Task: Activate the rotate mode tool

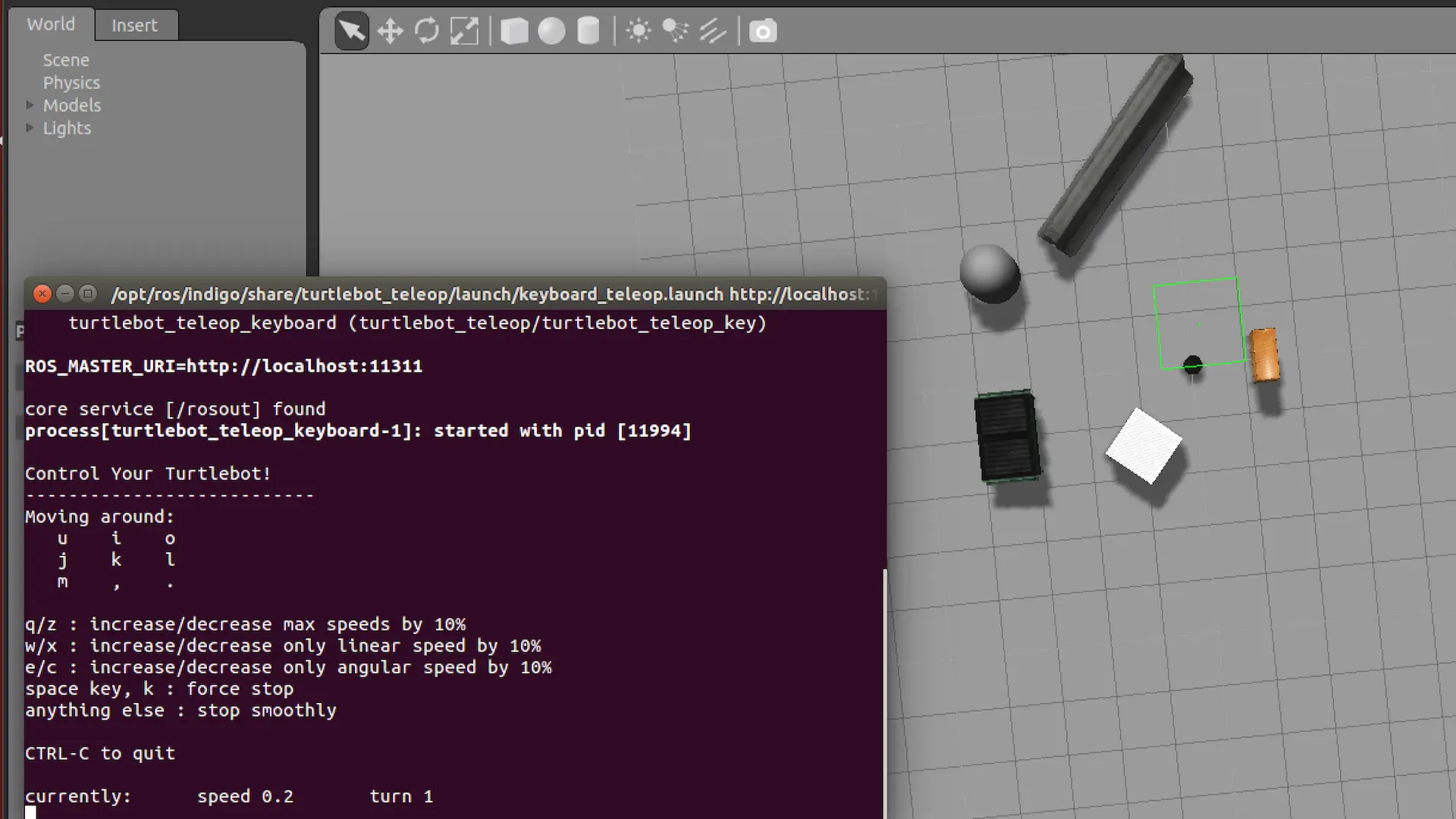Action: coord(427,31)
